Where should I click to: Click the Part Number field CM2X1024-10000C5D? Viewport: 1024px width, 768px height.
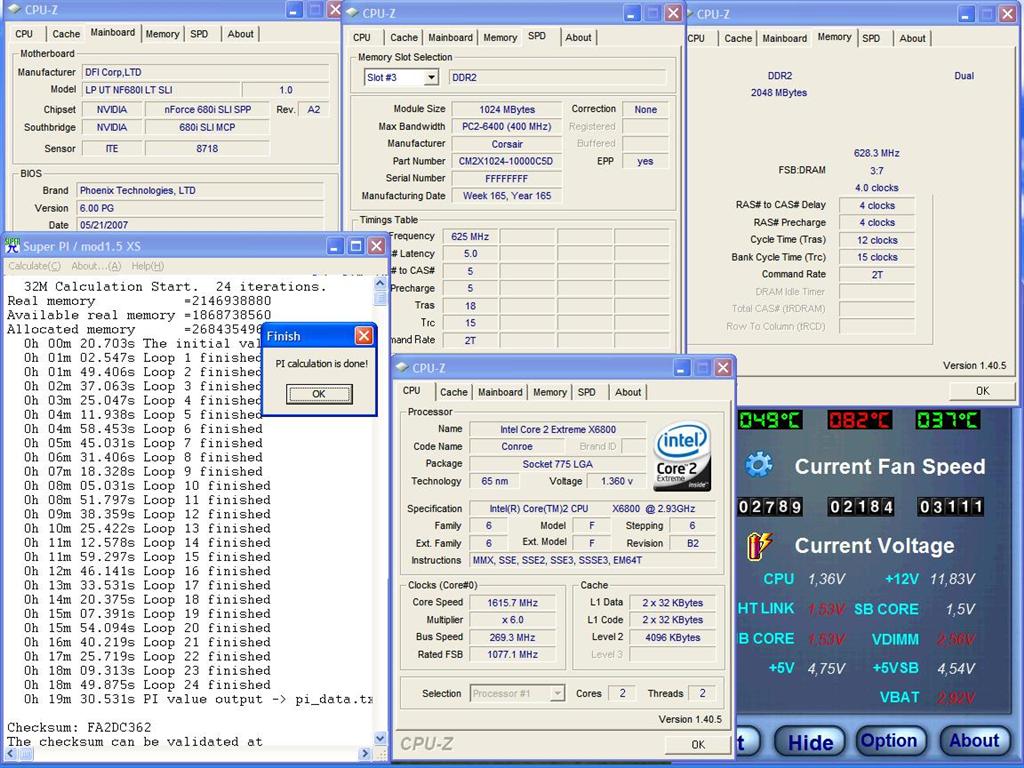pyautogui.click(x=506, y=161)
